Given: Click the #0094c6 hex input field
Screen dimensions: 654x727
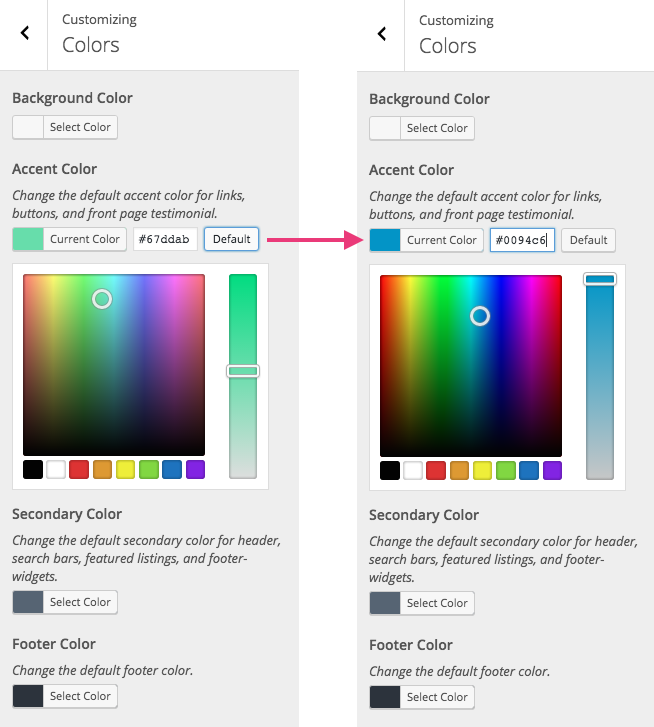Looking at the screenshot, I should click(x=521, y=240).
